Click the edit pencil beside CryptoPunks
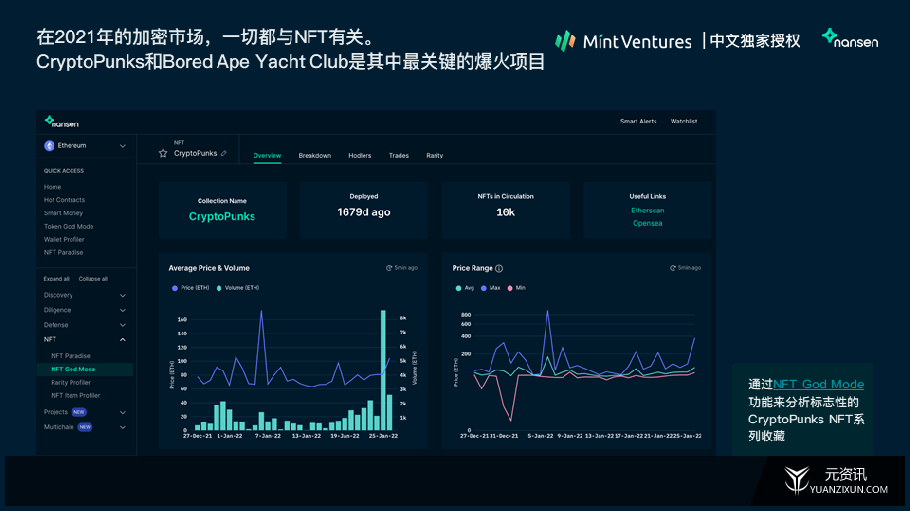This screenshot has width=910, height=511. 224,153
